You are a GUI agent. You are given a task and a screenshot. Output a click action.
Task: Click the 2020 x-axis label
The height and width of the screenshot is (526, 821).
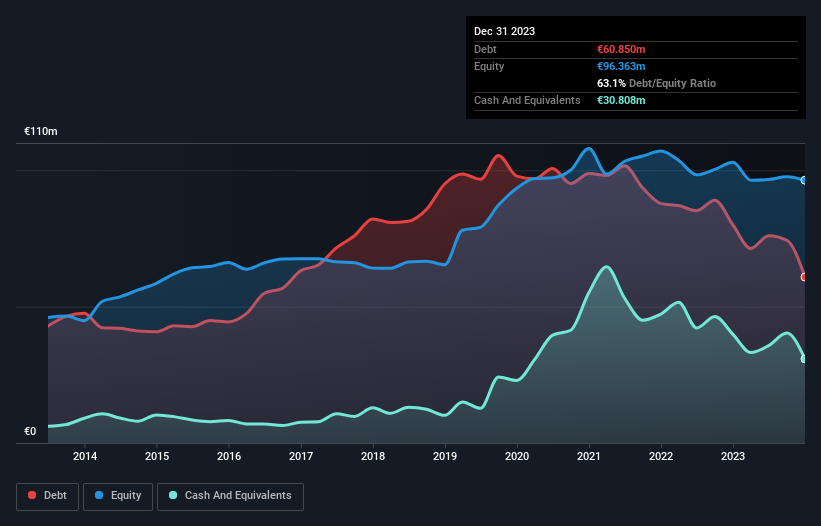(517, 456)
